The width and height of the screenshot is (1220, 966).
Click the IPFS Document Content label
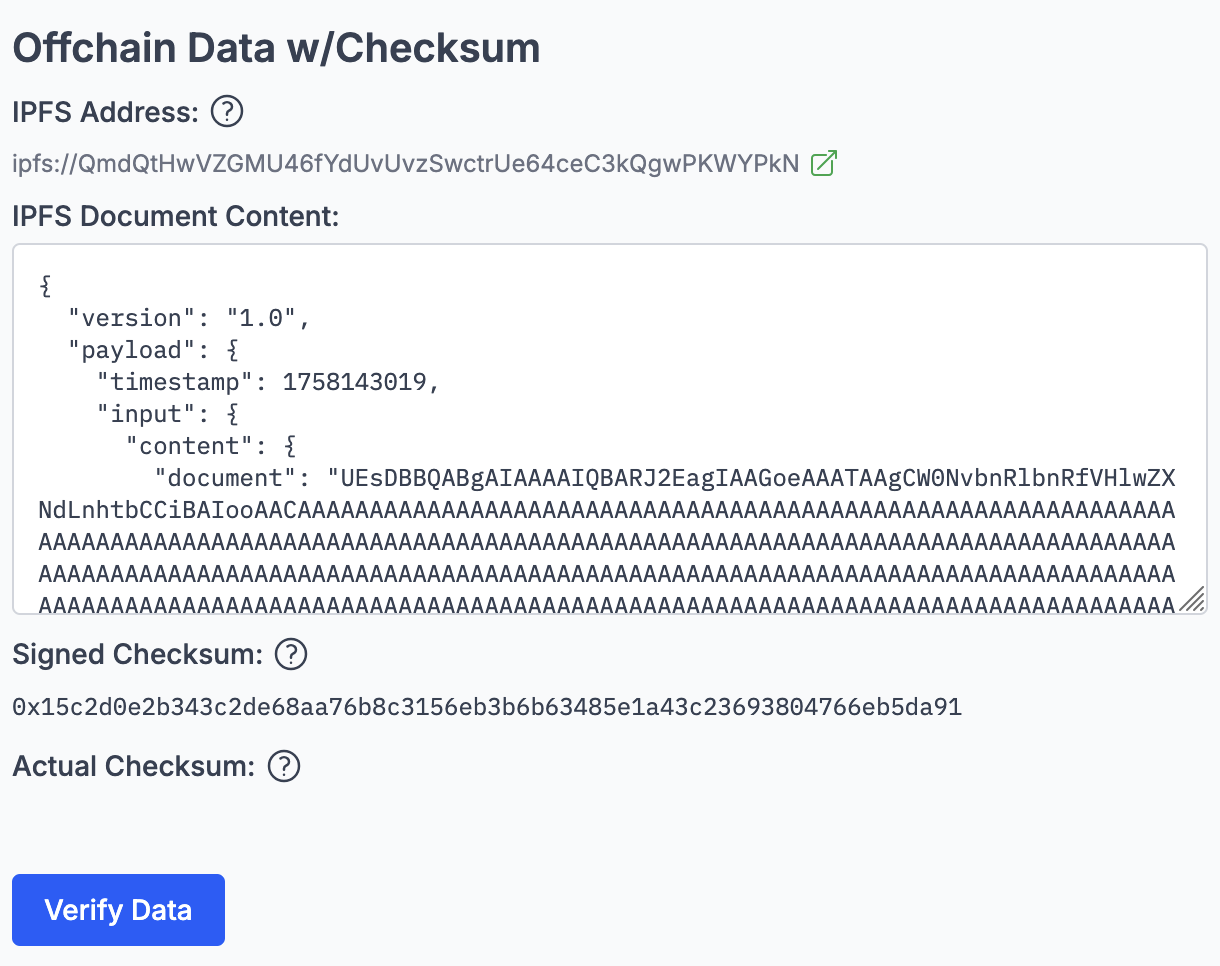[x=176, y=216]
